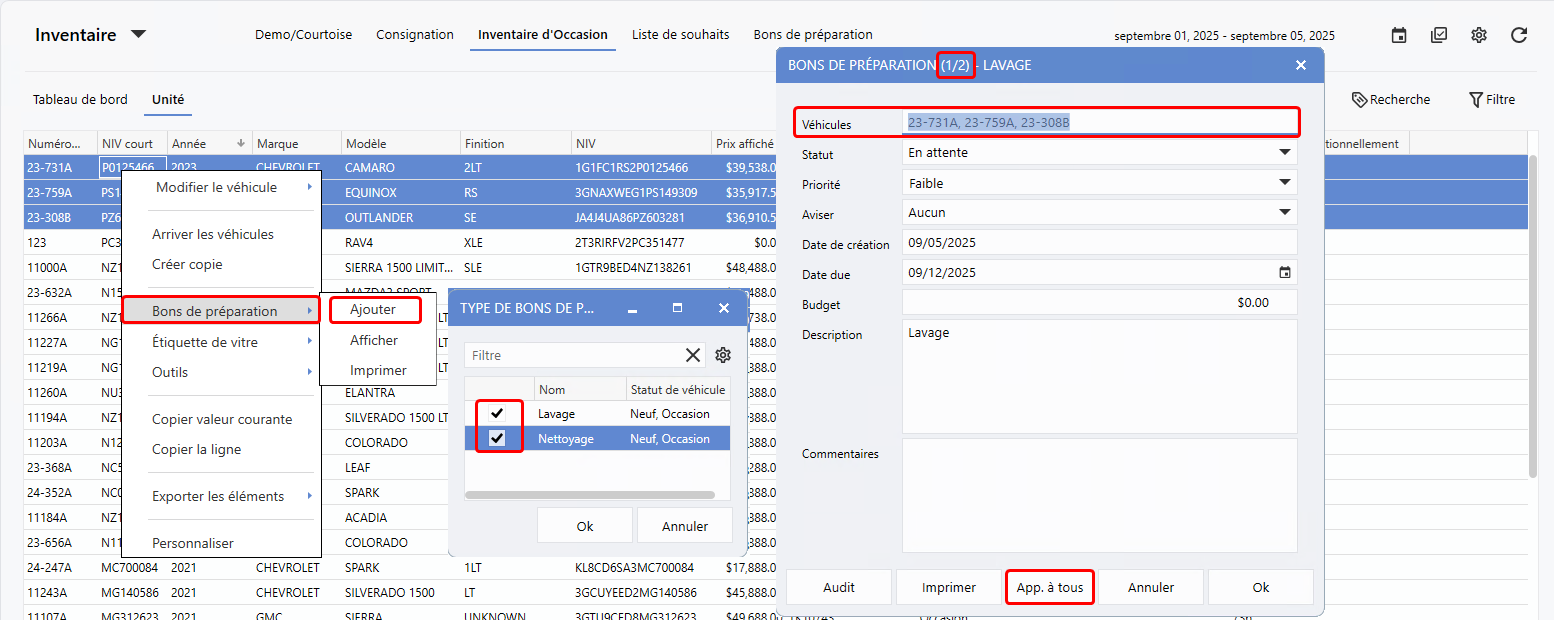The image size is (1554, 620).
Task: Click the App. à tous button
Action: click(x=1049, y=587)
